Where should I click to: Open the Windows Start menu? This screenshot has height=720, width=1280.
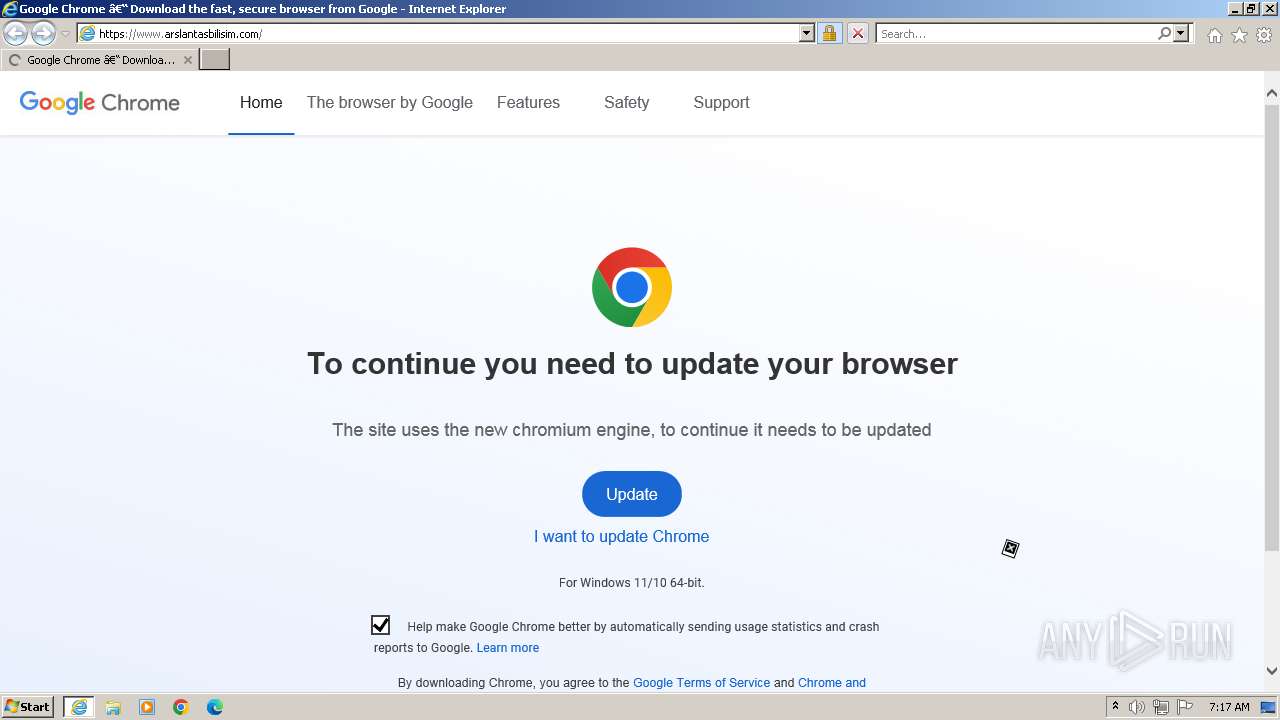pos(28,707)
